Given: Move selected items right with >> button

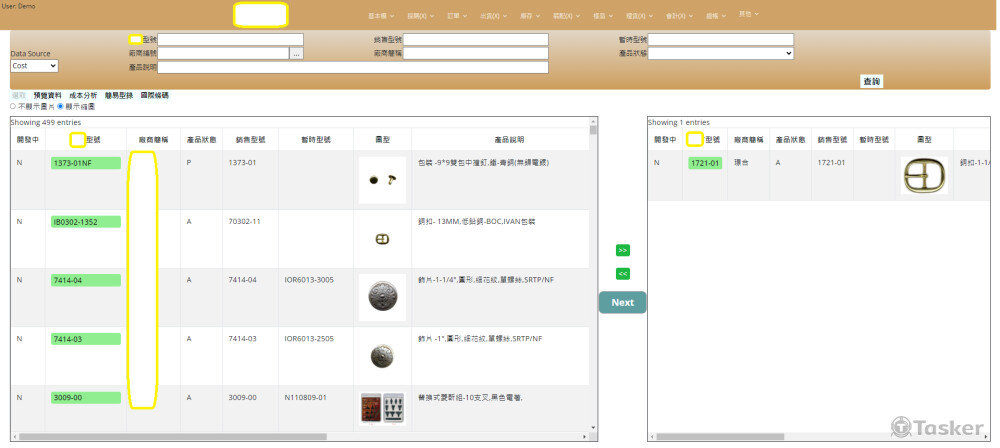Looking at the screenshot, I should click(x=622, y=250).
